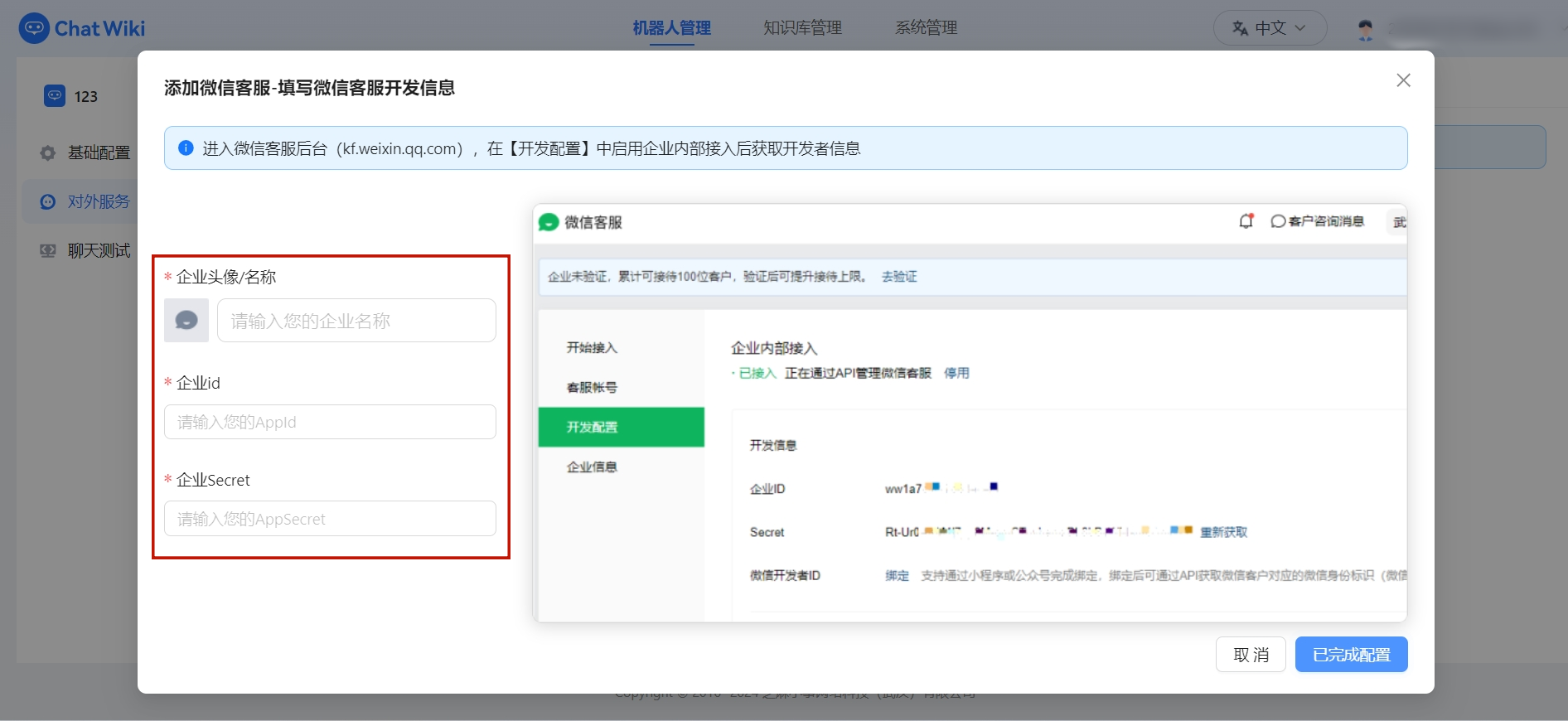Select 基础配置 gear icon in sidebar
Viewport: 1568px width, 721px height.
tap(48, 153)
